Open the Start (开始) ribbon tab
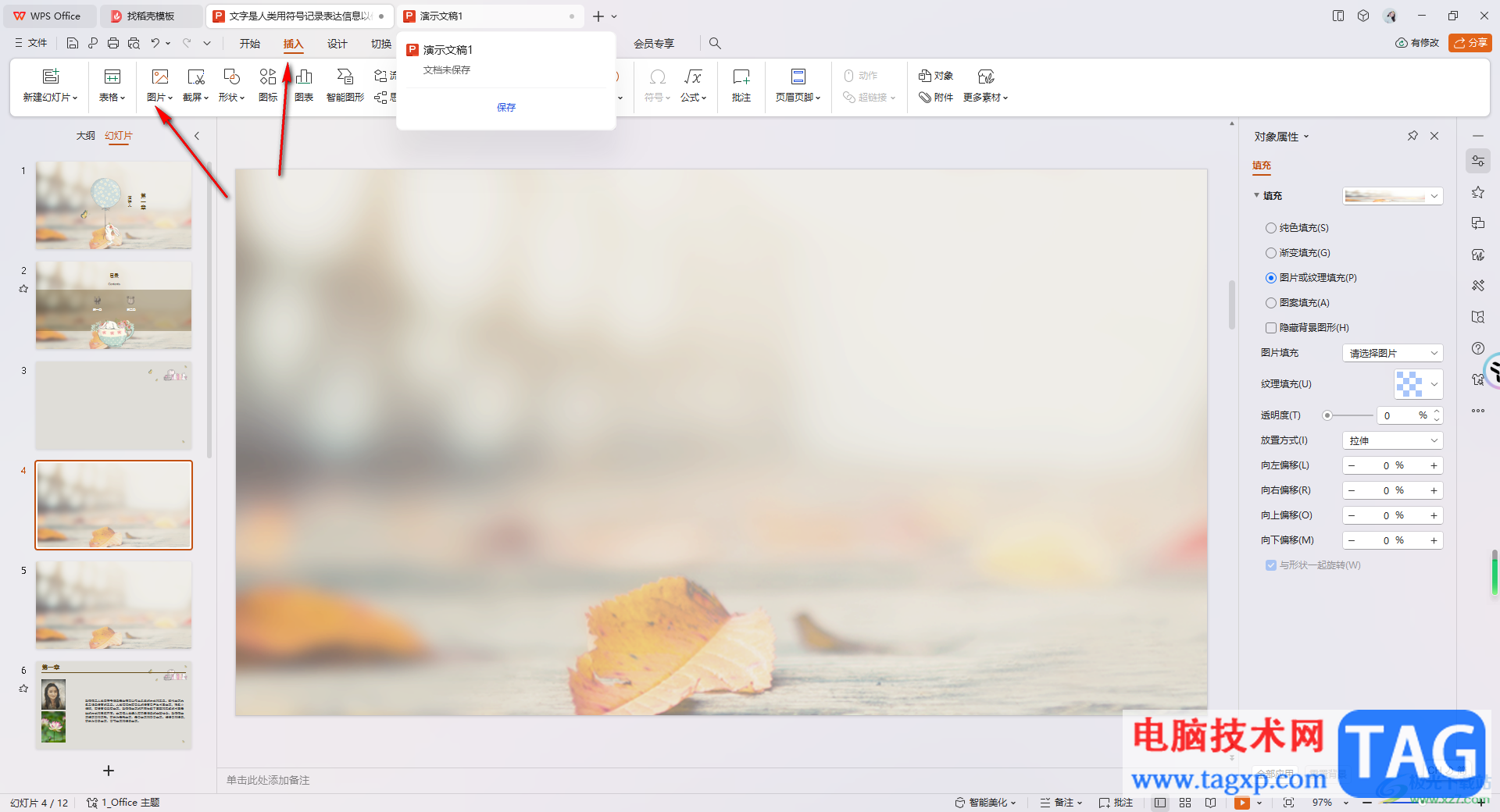The width and height of the screenshot is (1500, 812). pyautogui.click(x=250, y=44)
